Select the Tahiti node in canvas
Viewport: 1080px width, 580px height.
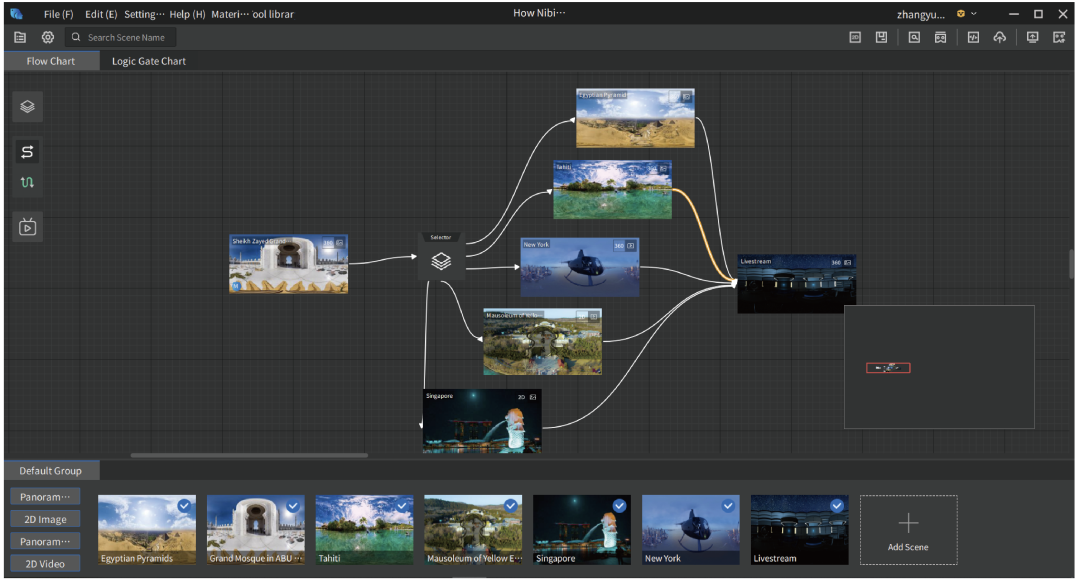612,190
